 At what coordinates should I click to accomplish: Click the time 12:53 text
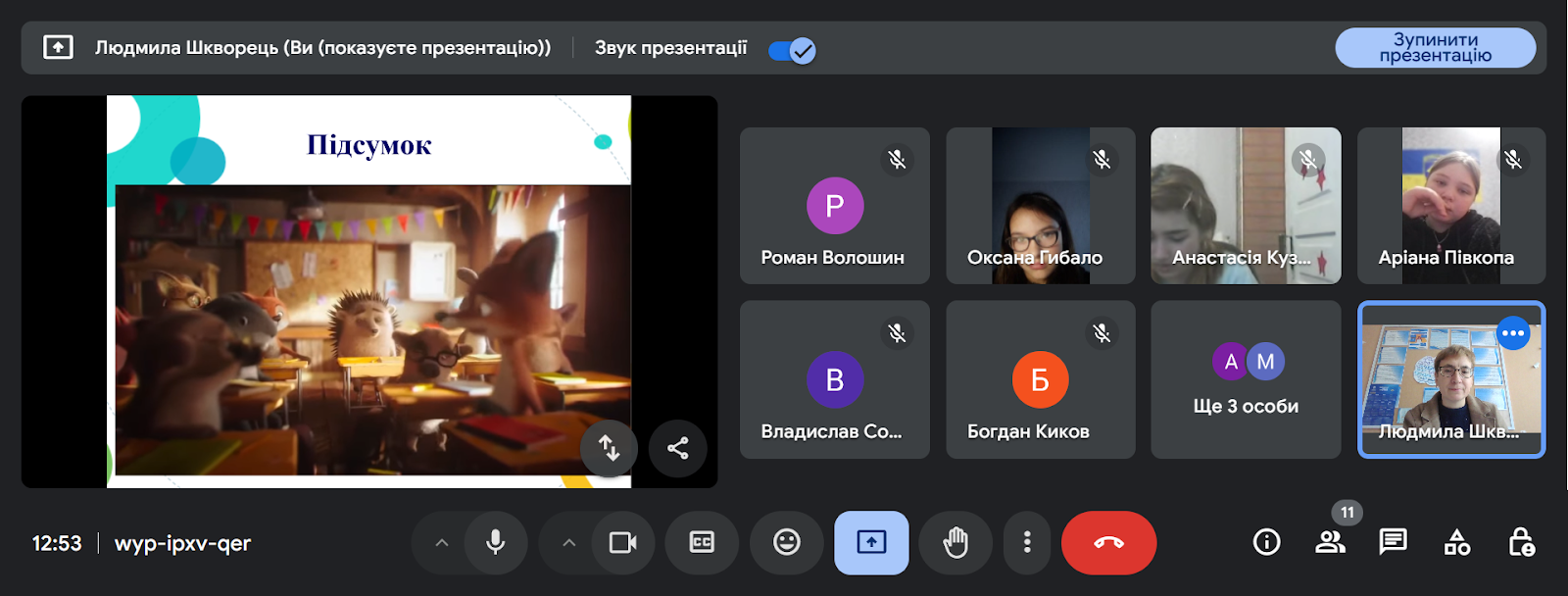click(57, 543)
